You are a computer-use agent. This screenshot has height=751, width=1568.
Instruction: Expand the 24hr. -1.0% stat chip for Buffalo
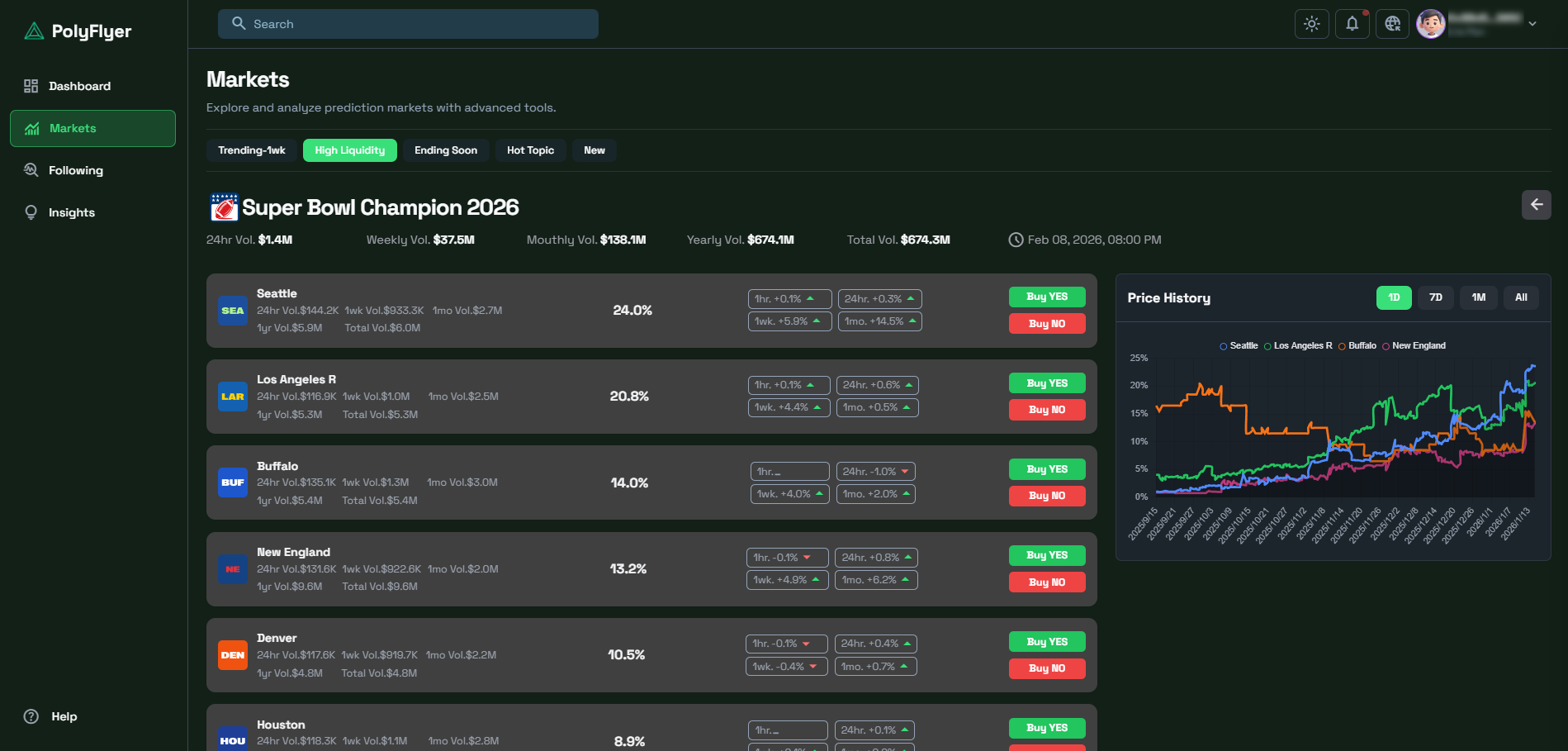(x=875, y=470)
